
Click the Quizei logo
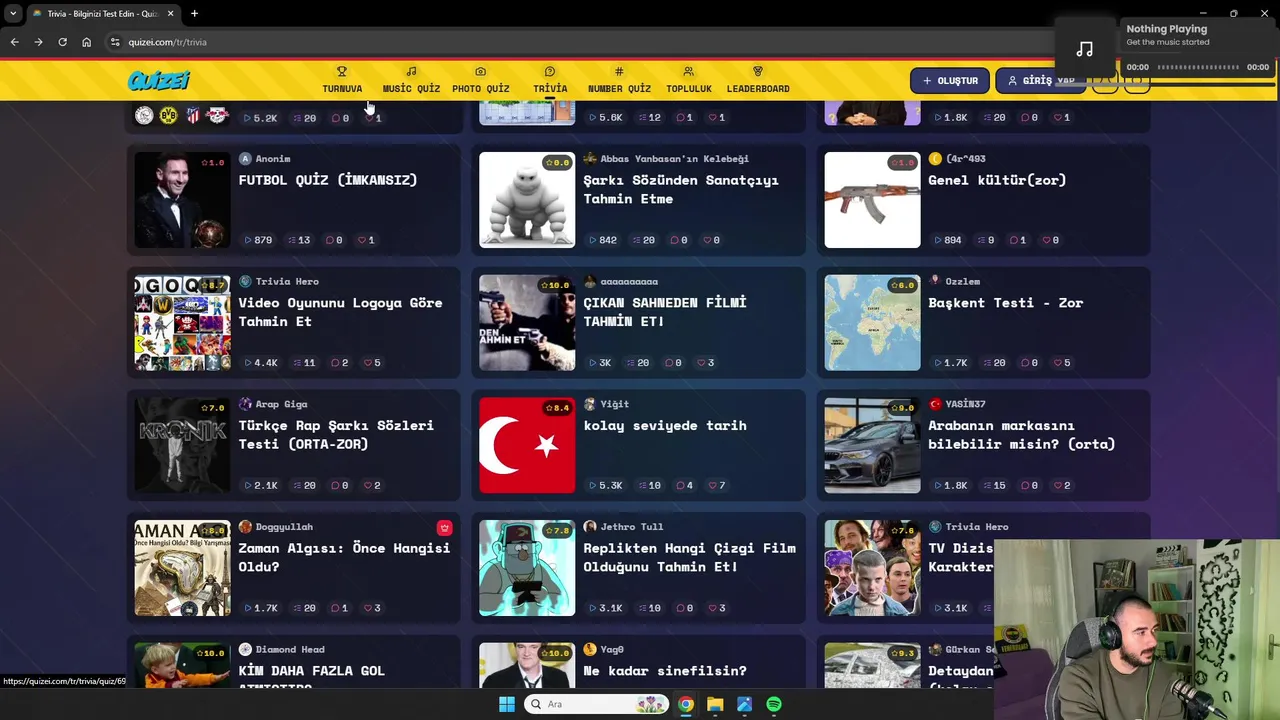point(158,81)
